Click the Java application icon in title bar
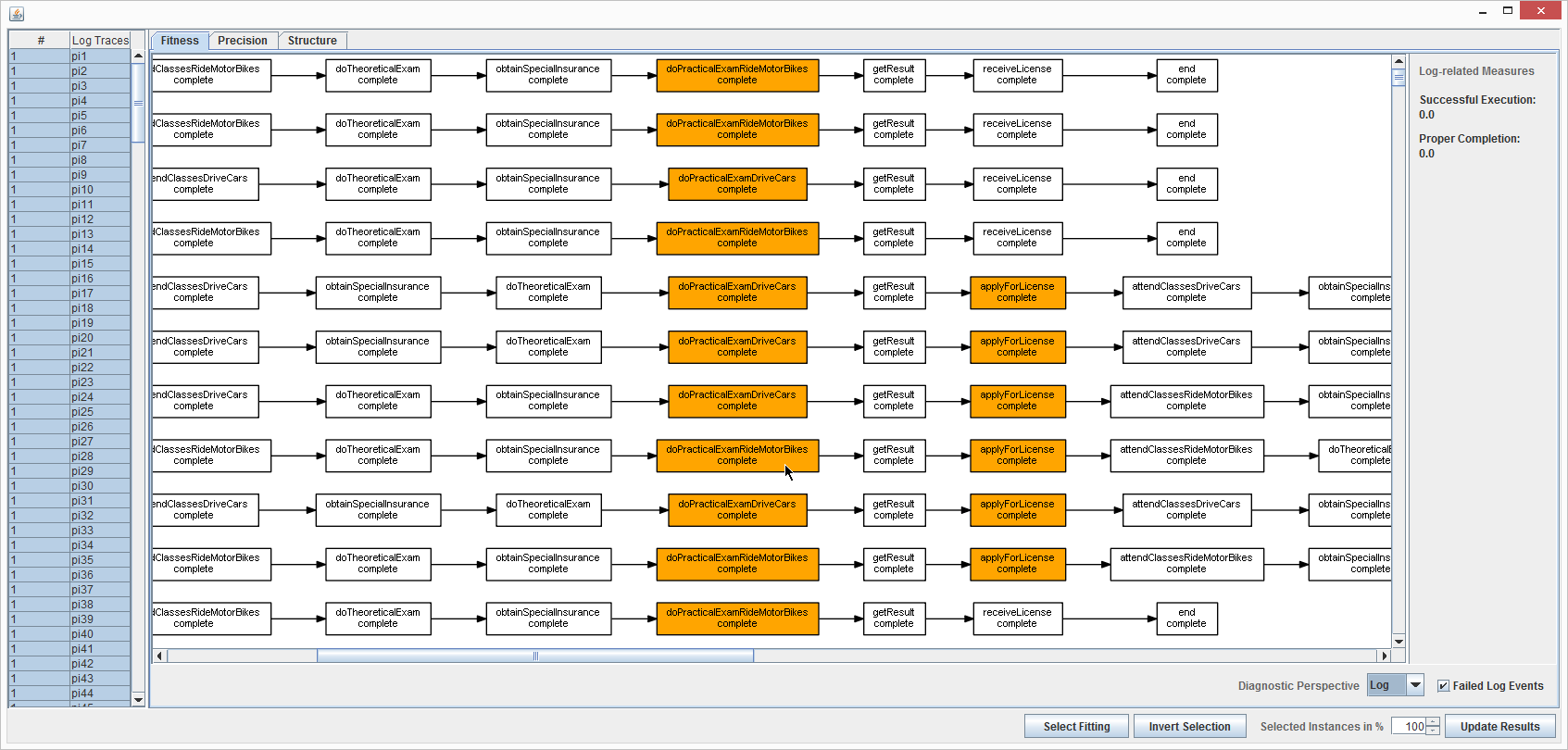This screenshot has width=1568, height=750. click(x=17, y=13)
